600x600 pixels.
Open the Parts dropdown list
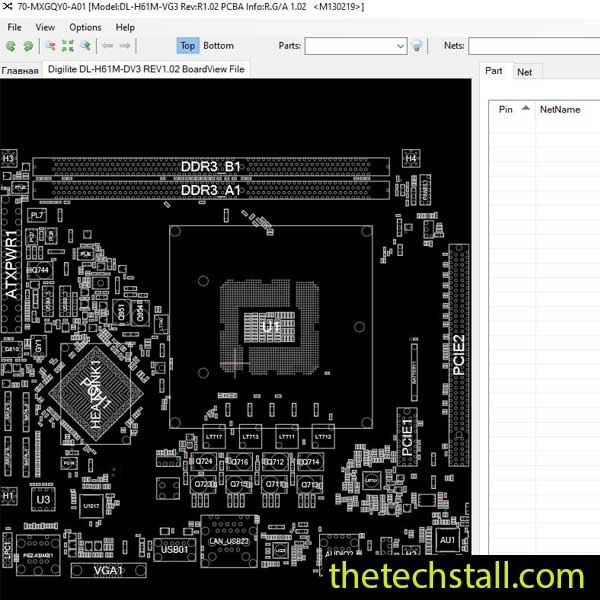coord(400,46)
